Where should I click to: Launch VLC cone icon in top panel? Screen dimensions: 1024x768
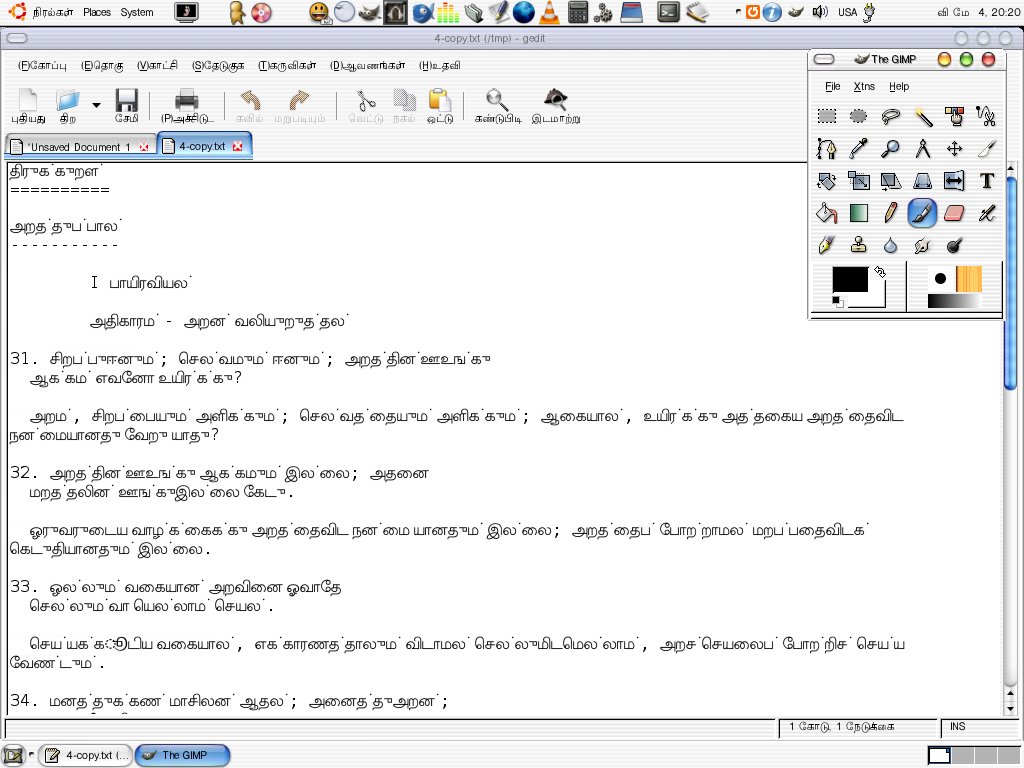(549, 12)
